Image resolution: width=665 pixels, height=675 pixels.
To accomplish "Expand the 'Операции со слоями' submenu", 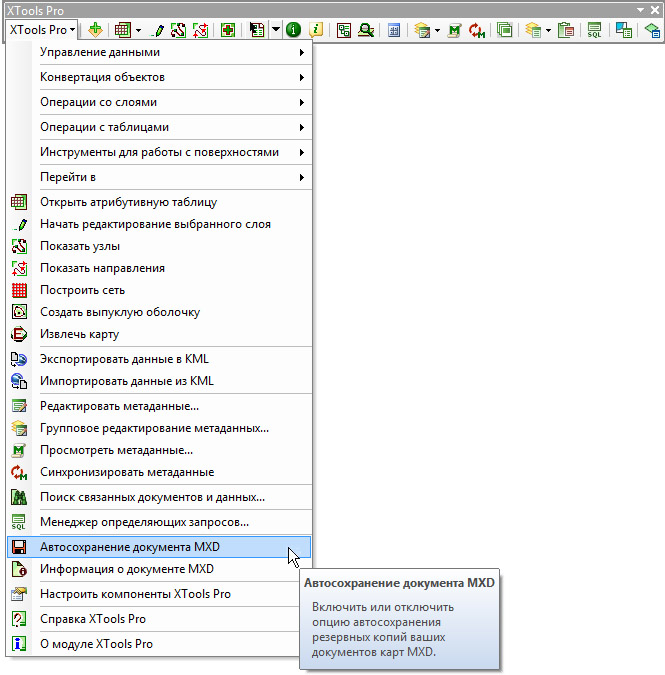I will pos(159,102).
